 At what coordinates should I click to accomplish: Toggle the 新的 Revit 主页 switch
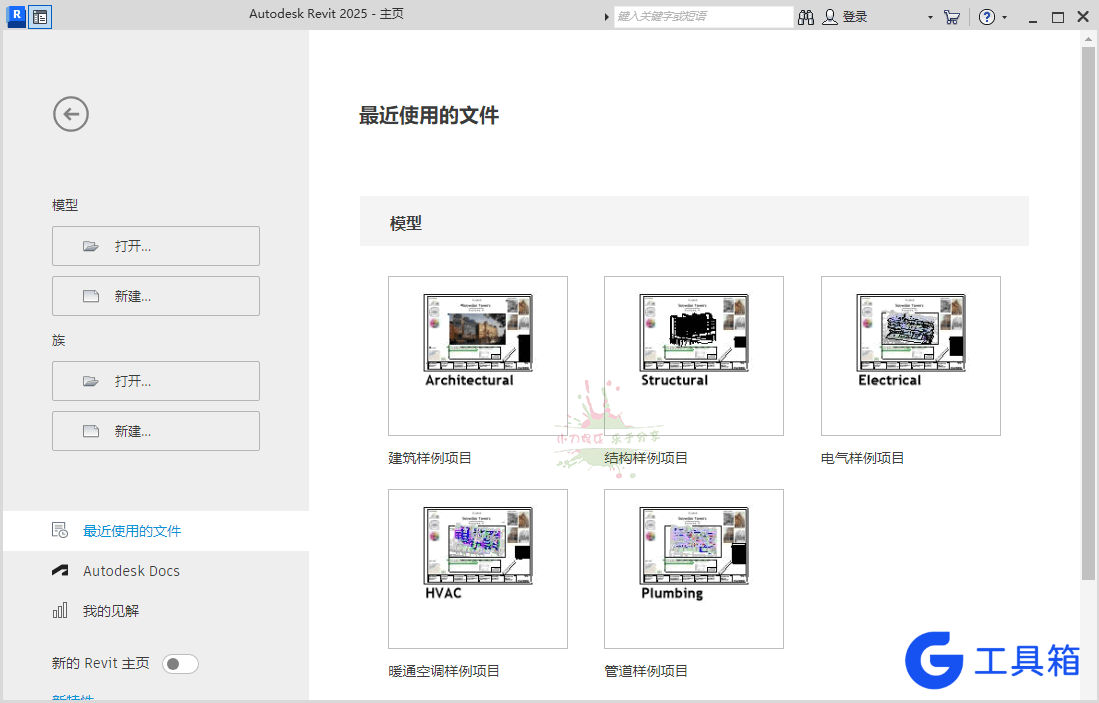coord(180,664)
